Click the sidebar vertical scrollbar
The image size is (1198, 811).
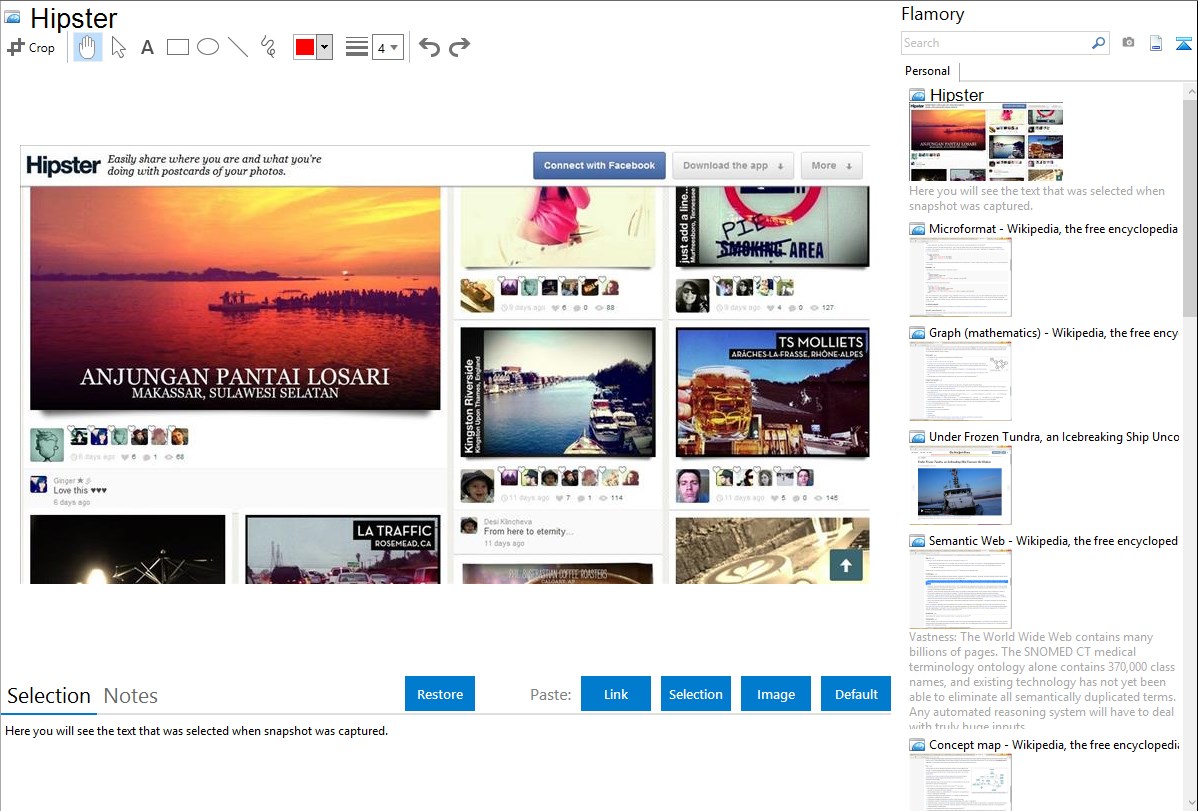coord(1190,206)
